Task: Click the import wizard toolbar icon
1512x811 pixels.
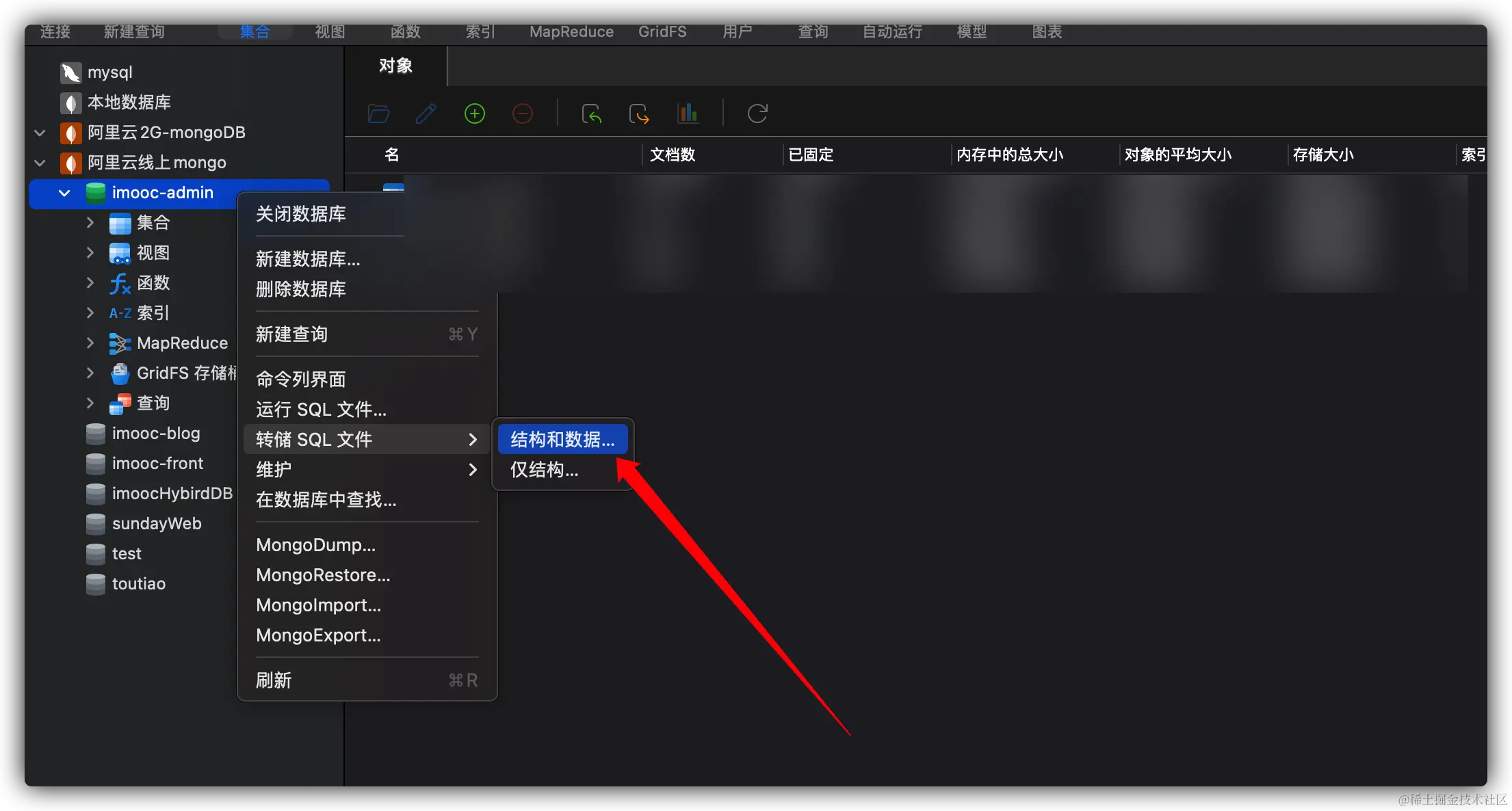Action: point(591,114)
